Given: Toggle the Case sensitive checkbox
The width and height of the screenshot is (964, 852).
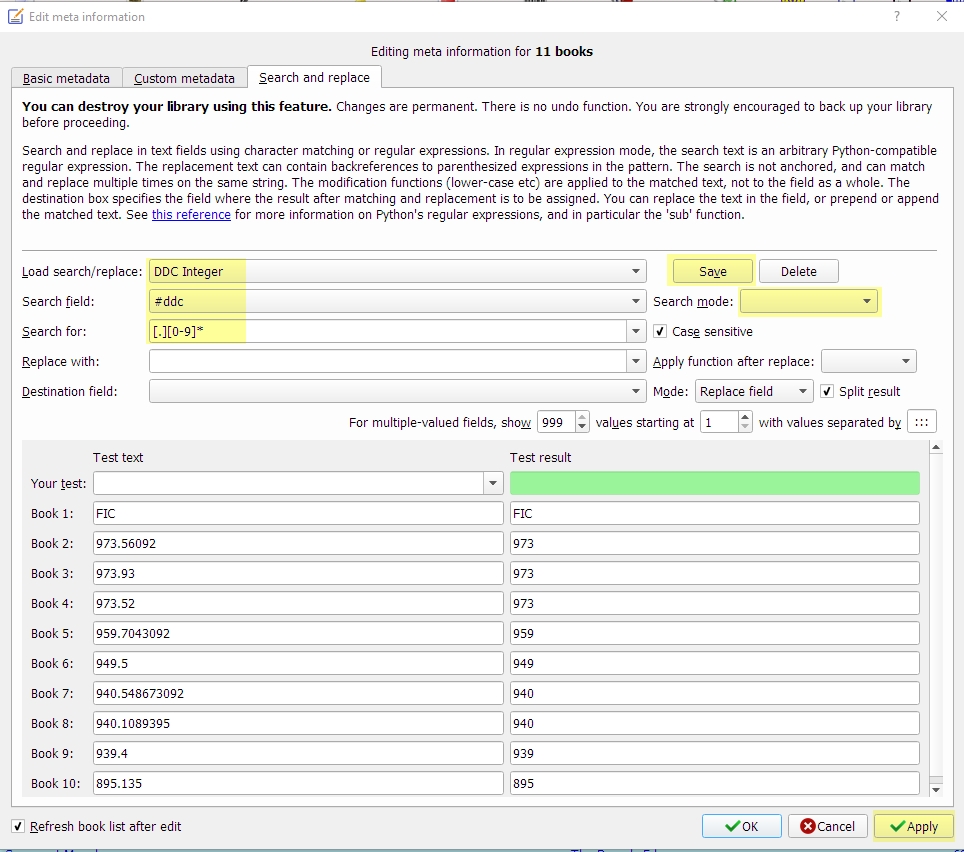Looking at the screenshot, I should coord(660,331).
